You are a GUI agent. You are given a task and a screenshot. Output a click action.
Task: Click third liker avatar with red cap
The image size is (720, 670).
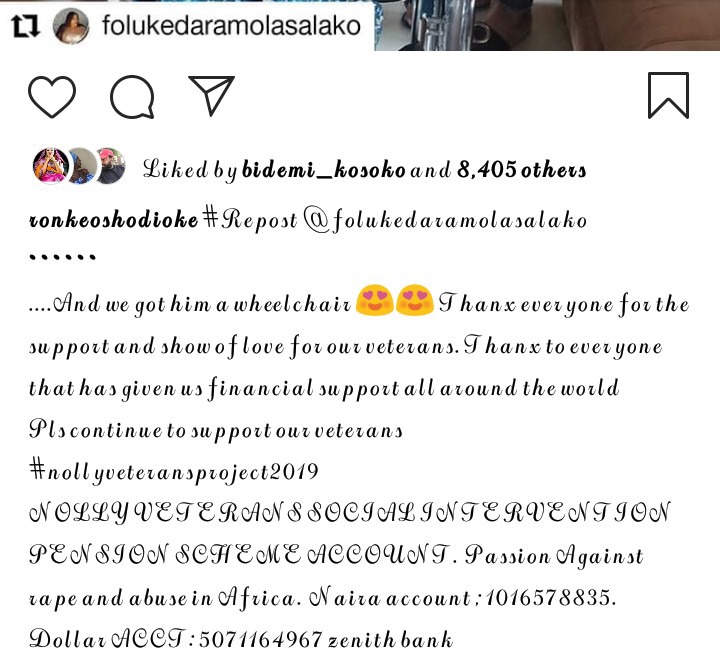click(111, 166)
